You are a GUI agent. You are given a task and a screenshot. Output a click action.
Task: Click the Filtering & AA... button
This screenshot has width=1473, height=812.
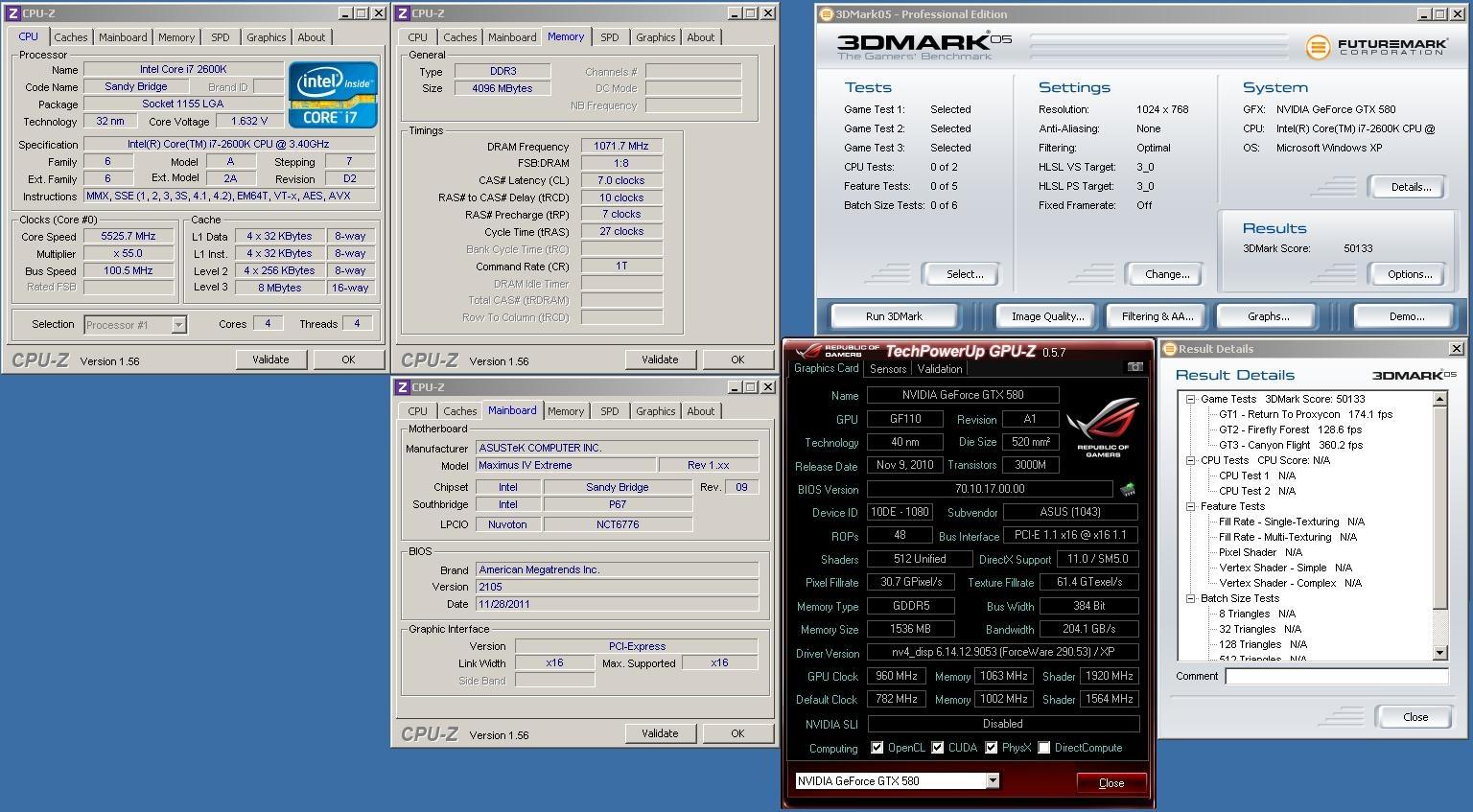click(x=1157, y=316)
